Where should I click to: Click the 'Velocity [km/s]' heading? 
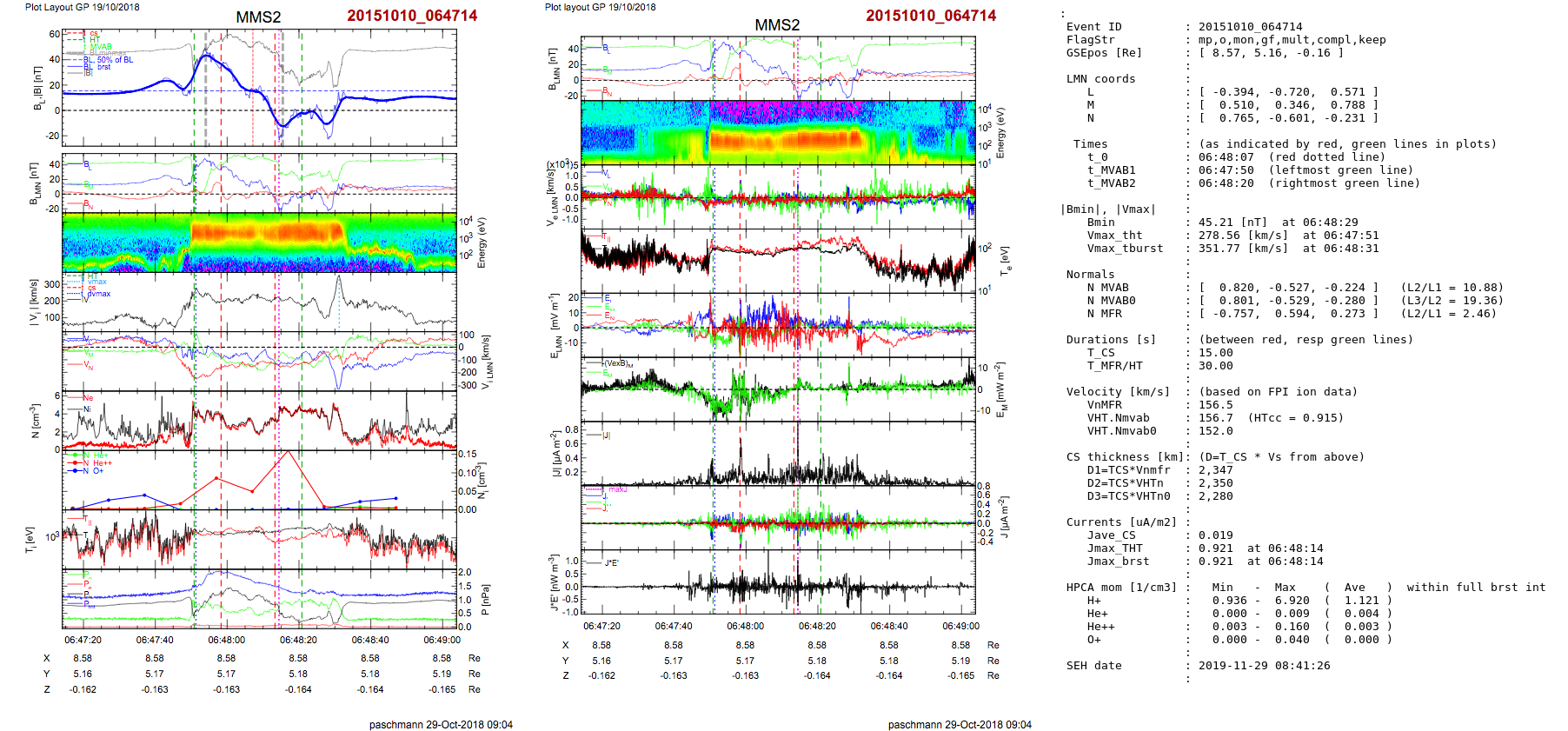click(1118, 392)
